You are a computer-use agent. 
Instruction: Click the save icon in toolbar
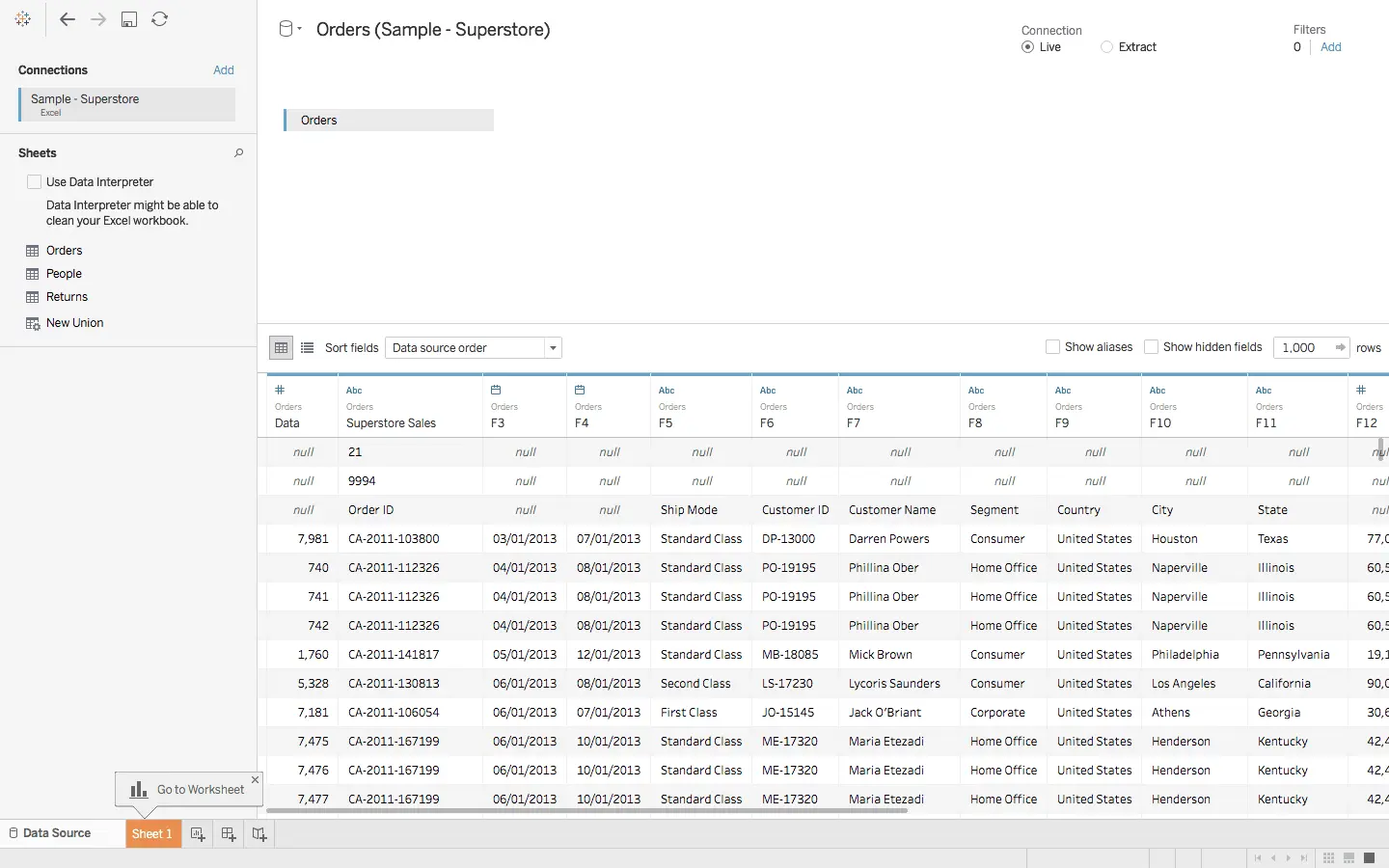[129, 19]
